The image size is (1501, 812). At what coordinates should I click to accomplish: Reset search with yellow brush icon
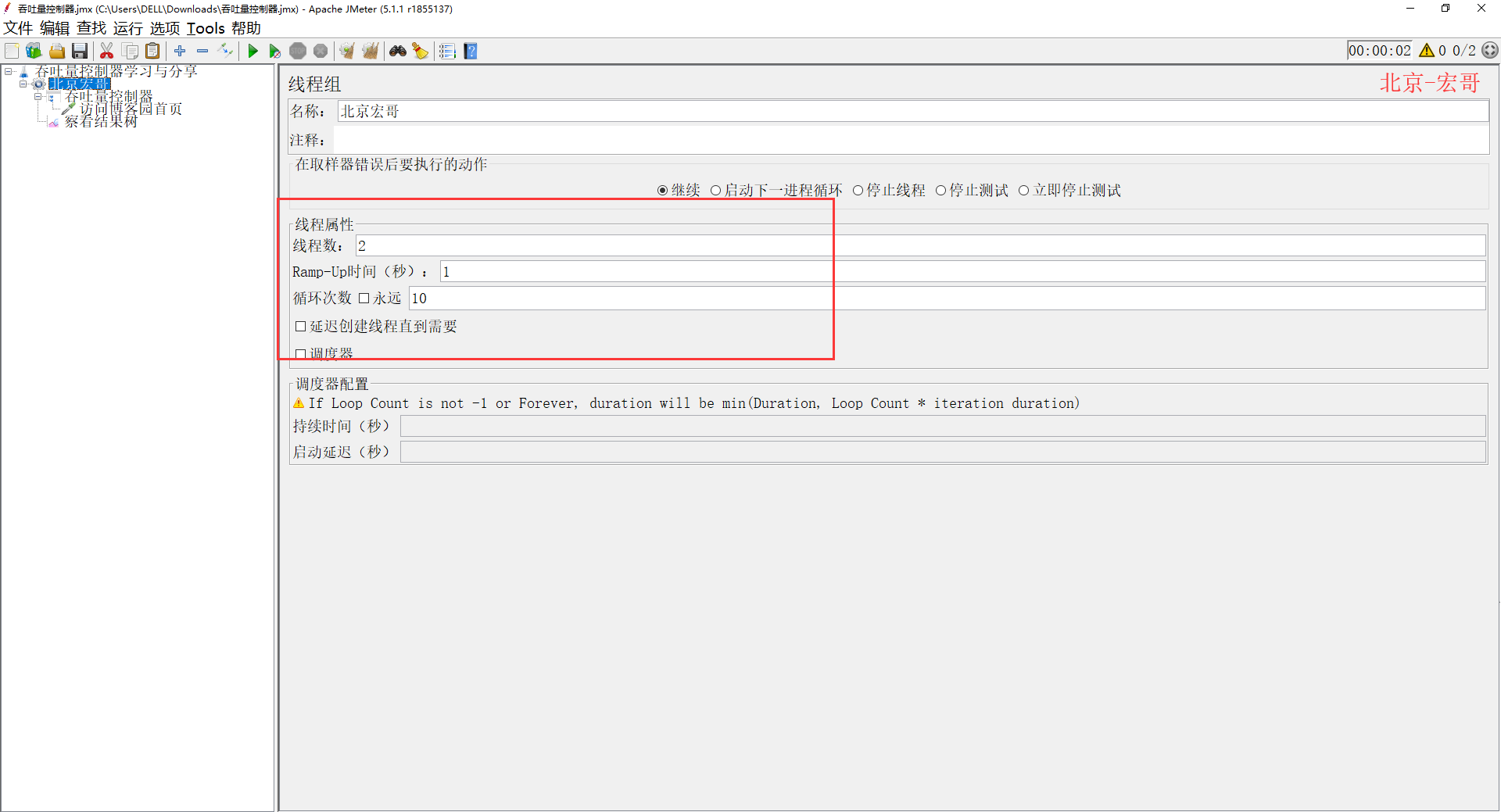click(421, 51)
